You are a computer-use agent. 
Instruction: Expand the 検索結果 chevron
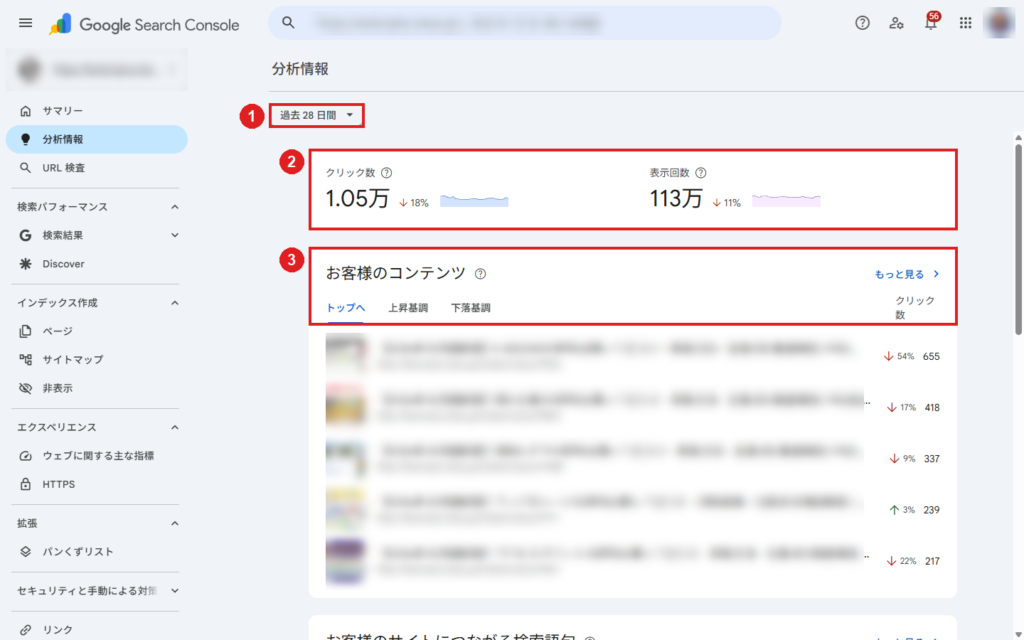click(x=174, y=235)
